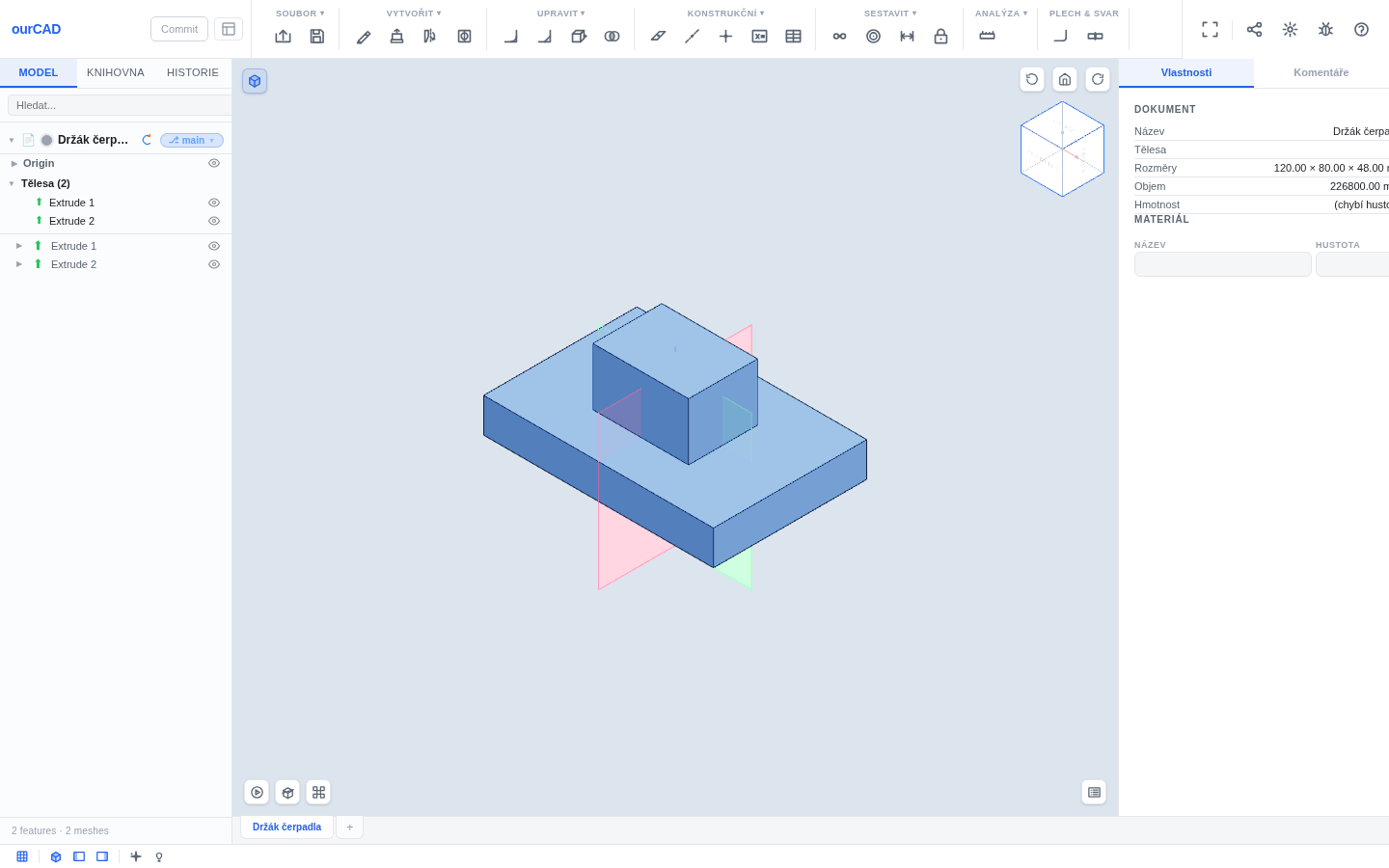Screen dimensions: 1389x868
Task: Expand the Extrude 1 feature arrow
Action: [19, 246]
